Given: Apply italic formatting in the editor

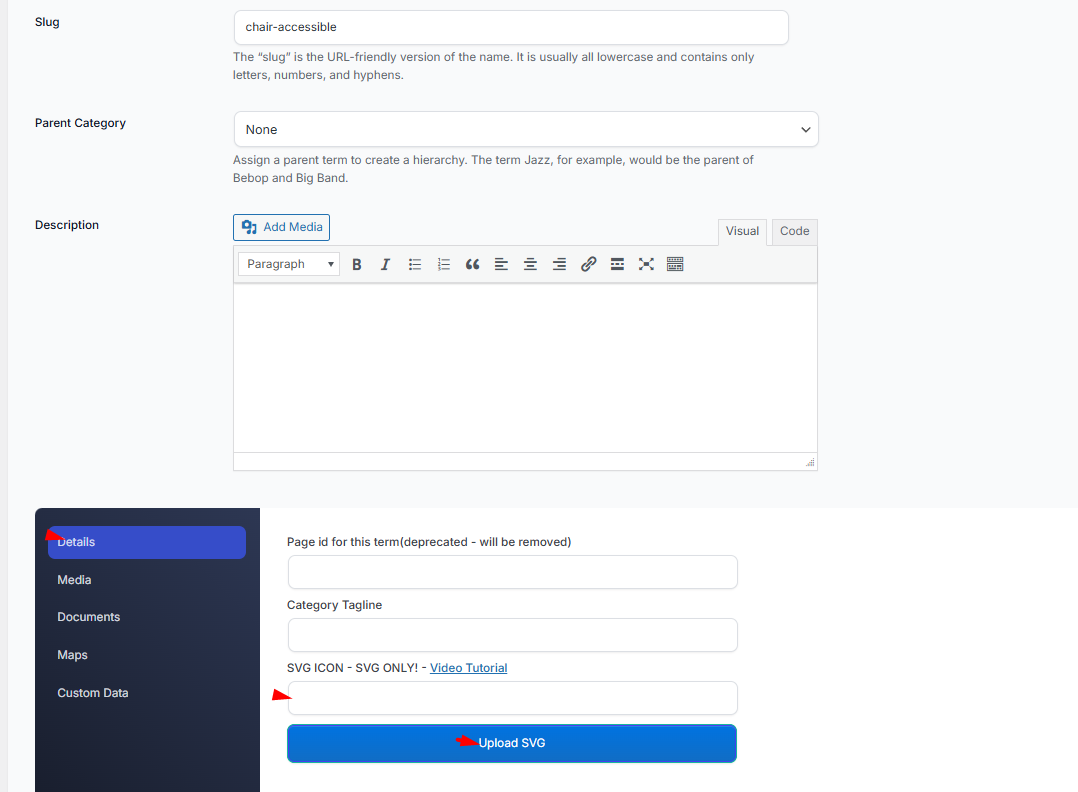Looking at the screenshot, I should click(385, 264).
